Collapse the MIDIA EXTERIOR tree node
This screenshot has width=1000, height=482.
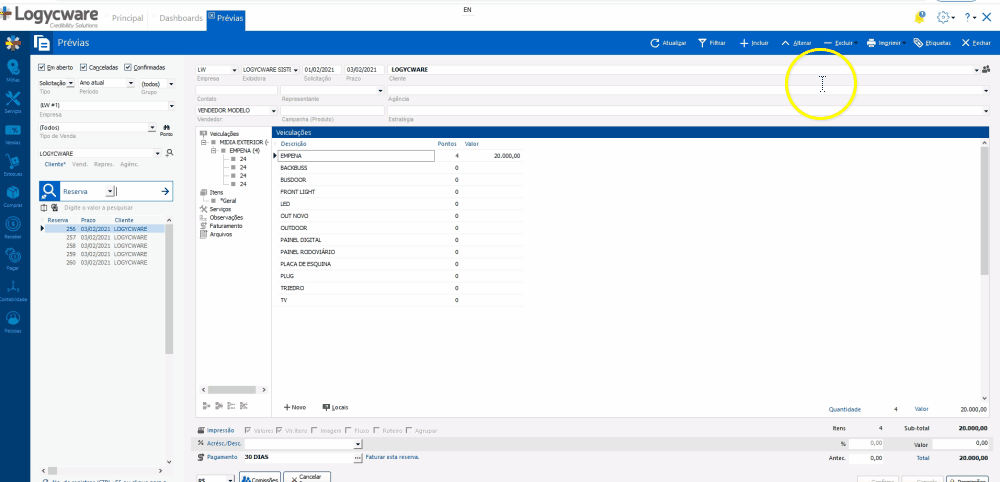click(203, 142)
